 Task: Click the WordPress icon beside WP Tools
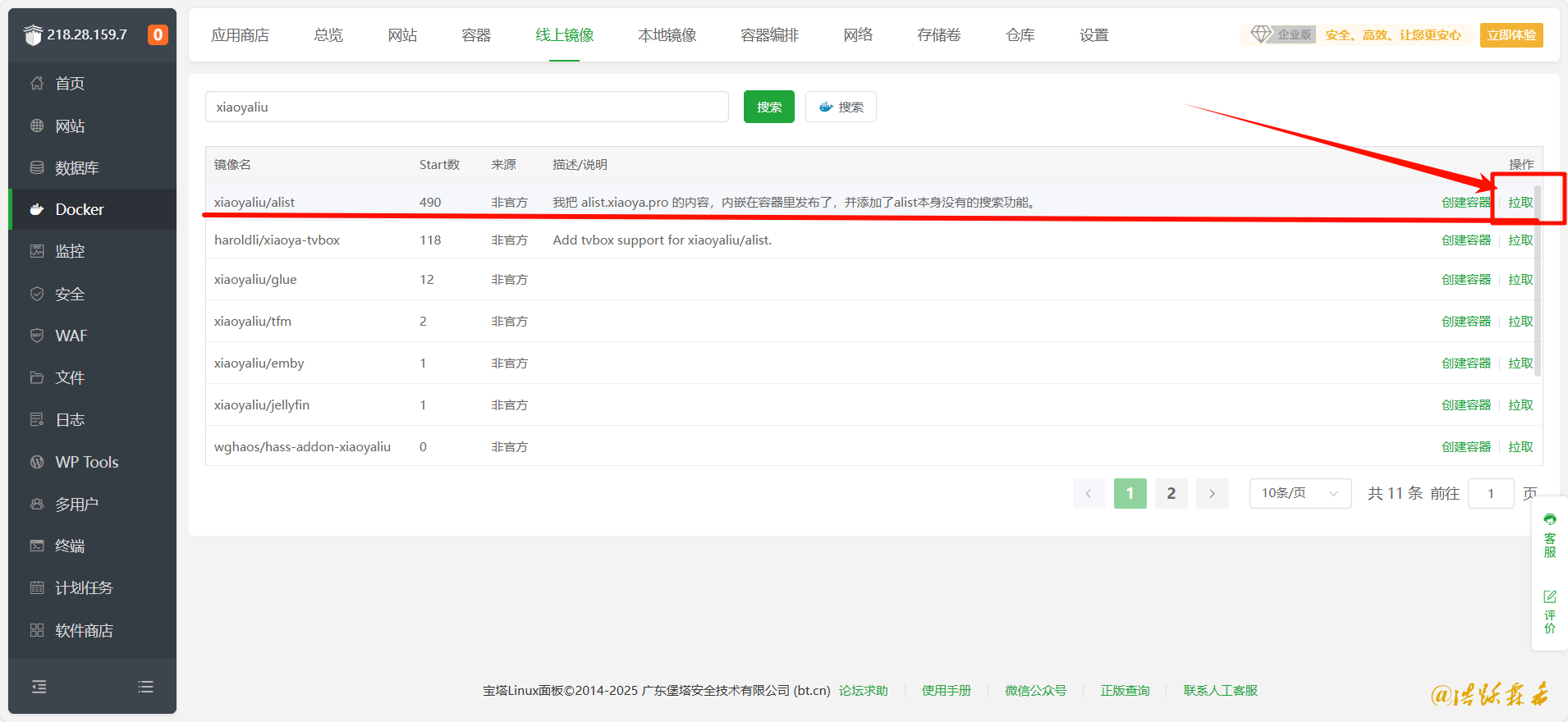click(37, 462)
